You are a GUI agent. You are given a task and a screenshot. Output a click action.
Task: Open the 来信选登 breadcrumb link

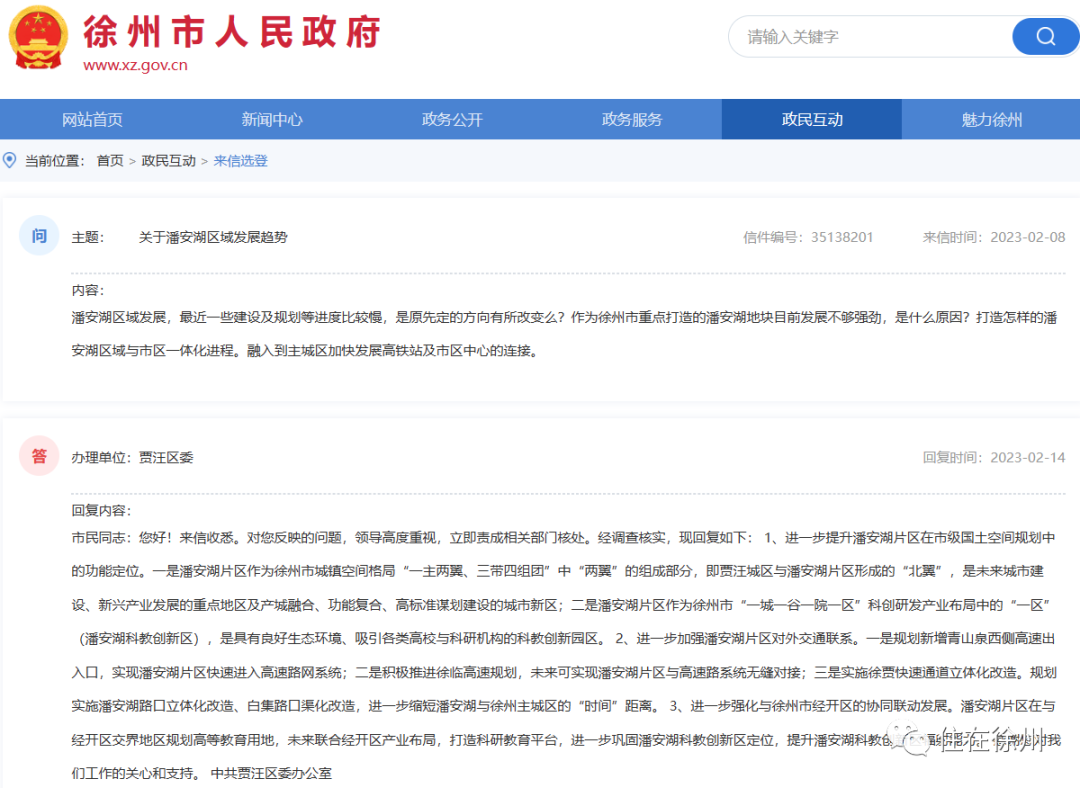click(x=240, y=160)
